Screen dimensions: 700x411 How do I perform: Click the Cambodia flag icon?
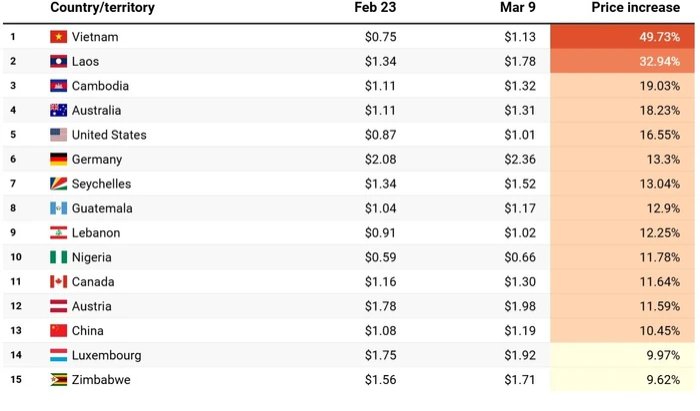pyautogui.click(x=58, y=86)
